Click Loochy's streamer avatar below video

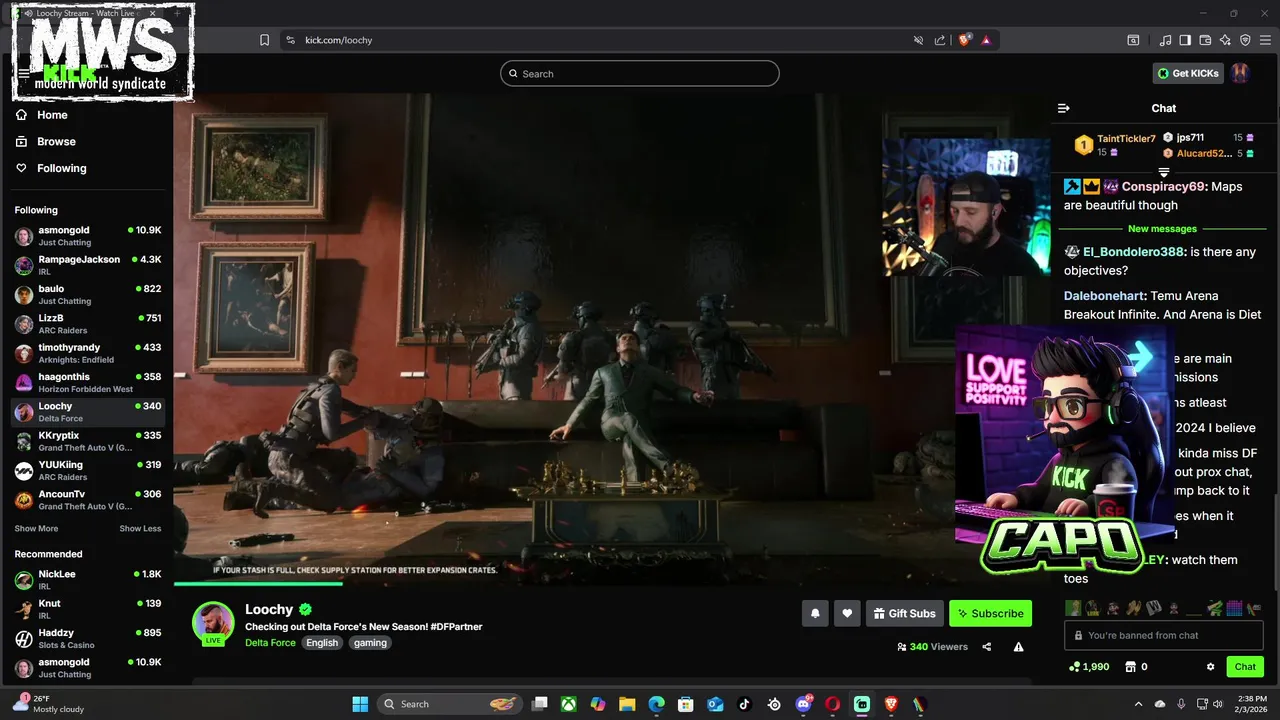point(213,623)
